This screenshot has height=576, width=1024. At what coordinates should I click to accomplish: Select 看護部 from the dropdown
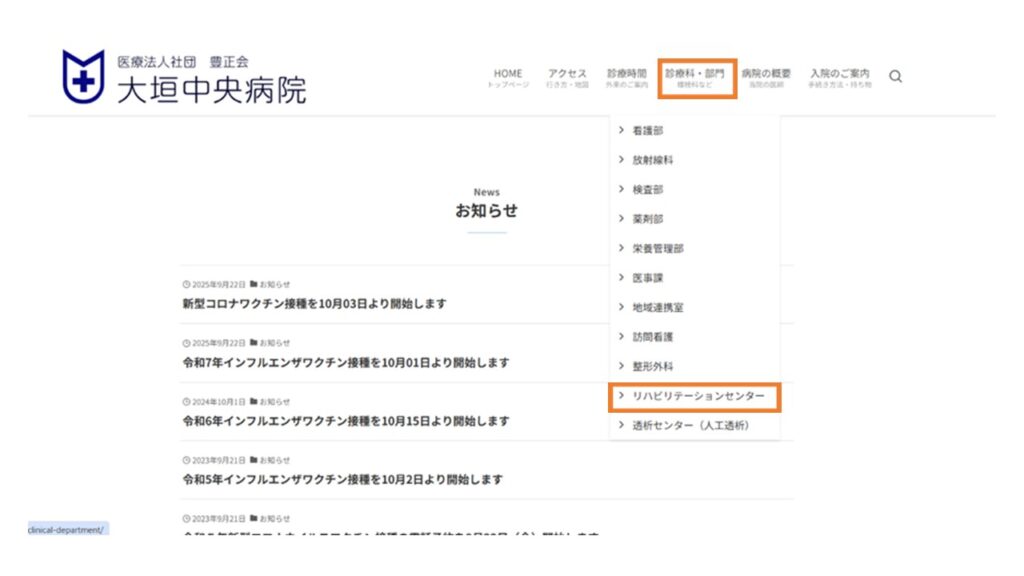(647, 131)
